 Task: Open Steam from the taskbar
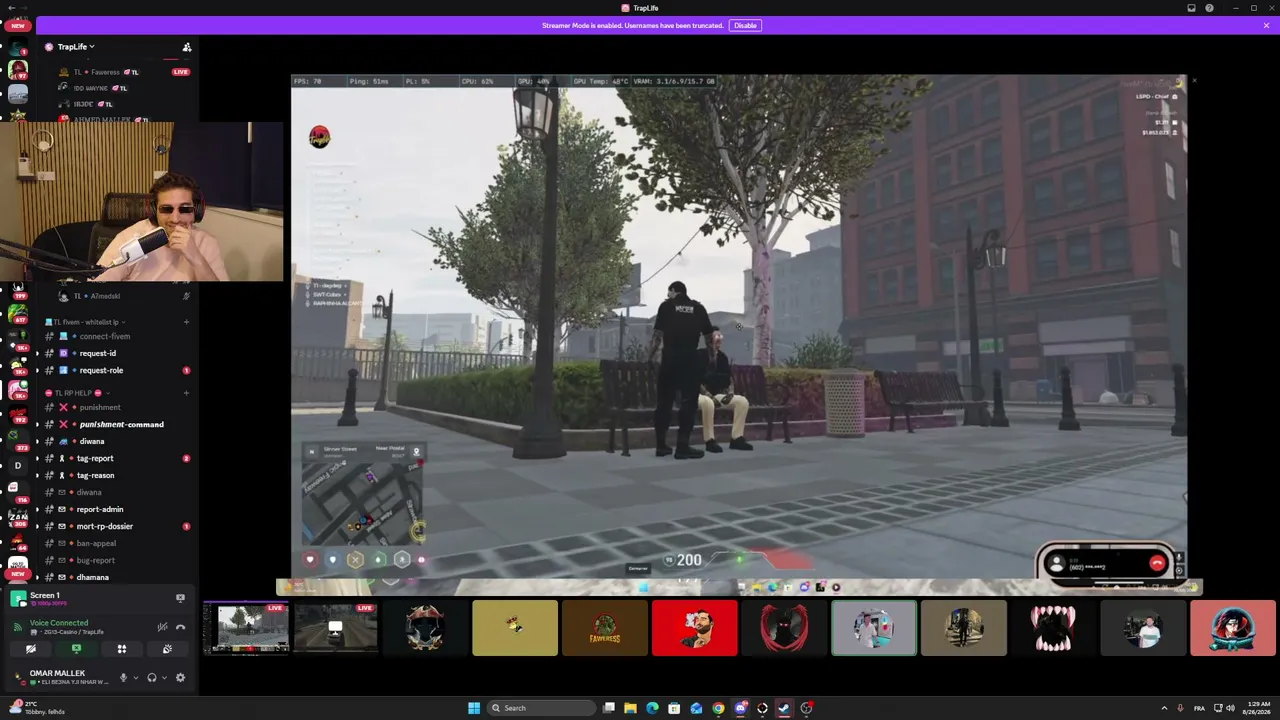pos(784,708)
